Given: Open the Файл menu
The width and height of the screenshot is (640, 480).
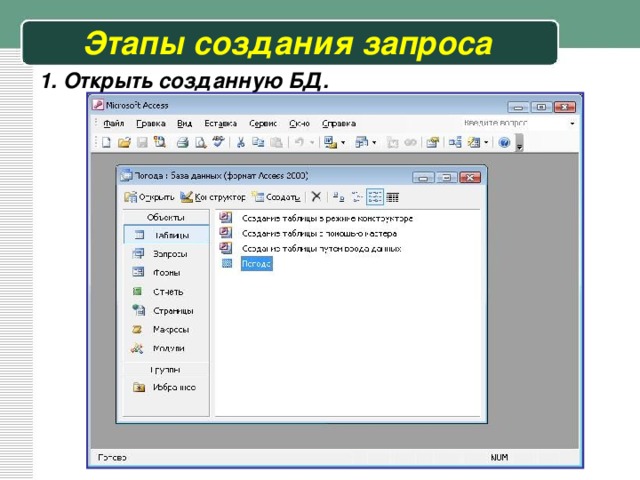Looking at the screenshot, I should tap(113, 123).
